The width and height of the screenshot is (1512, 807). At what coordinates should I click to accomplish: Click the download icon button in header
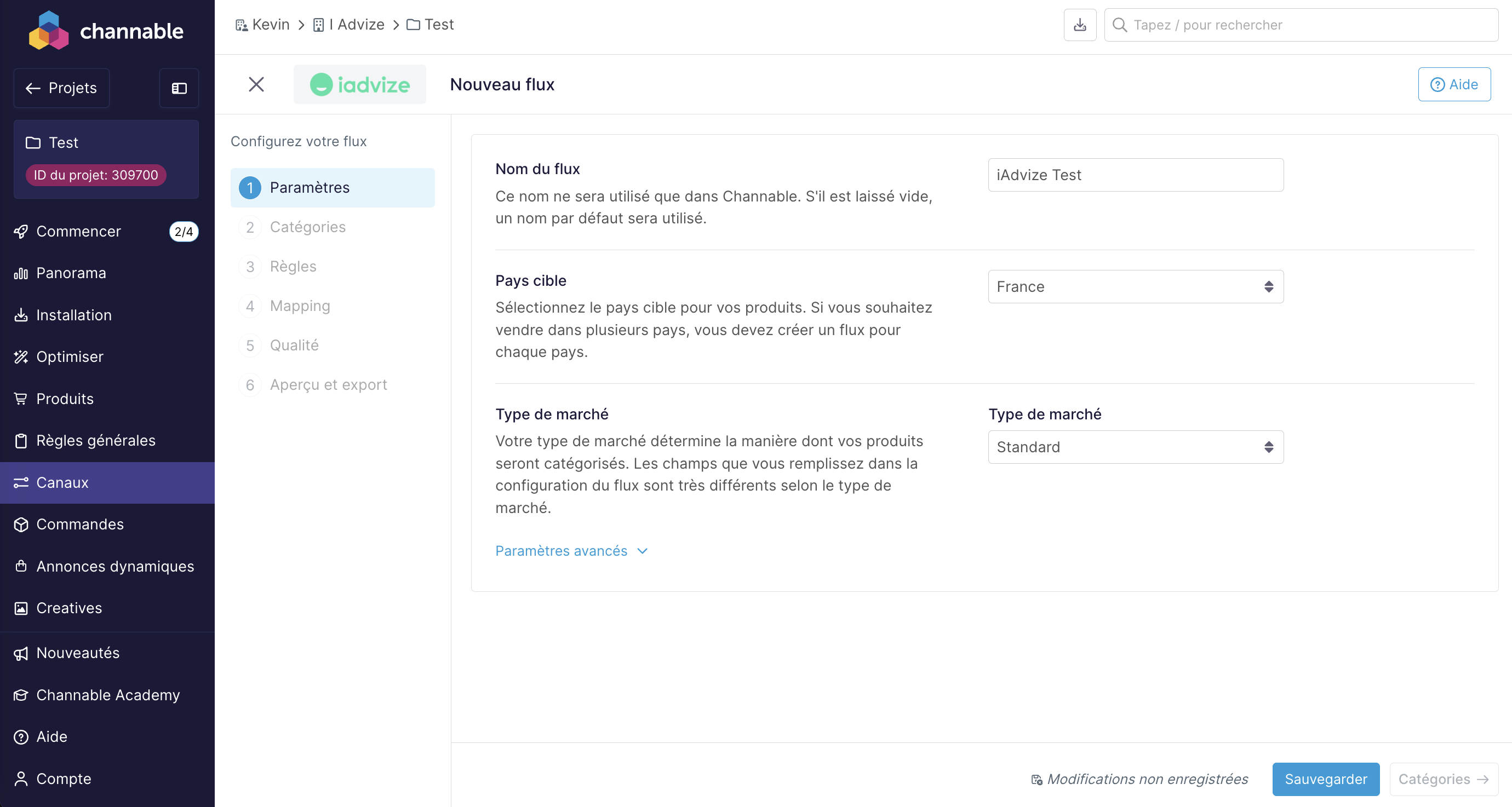(x=1079, y=25)
